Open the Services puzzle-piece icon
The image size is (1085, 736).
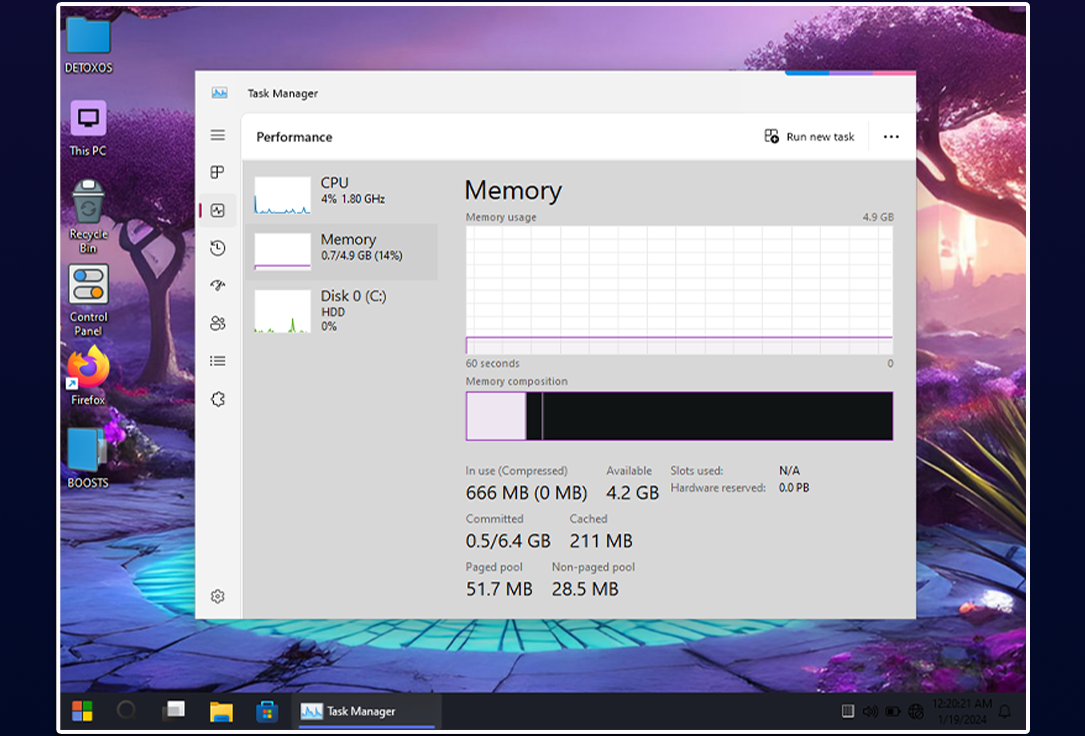click(217, 399)
